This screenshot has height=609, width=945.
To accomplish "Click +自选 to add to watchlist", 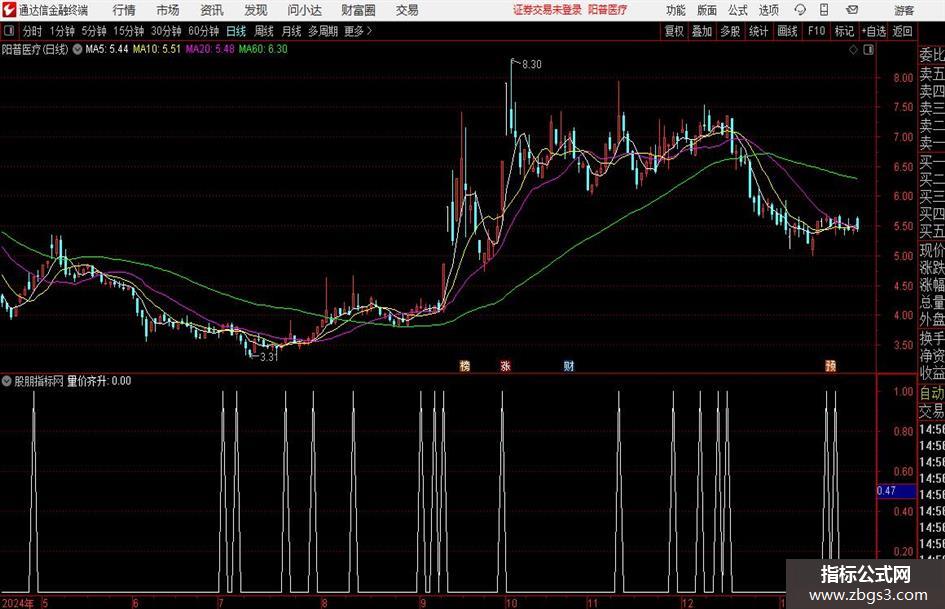I will point(874,31).
